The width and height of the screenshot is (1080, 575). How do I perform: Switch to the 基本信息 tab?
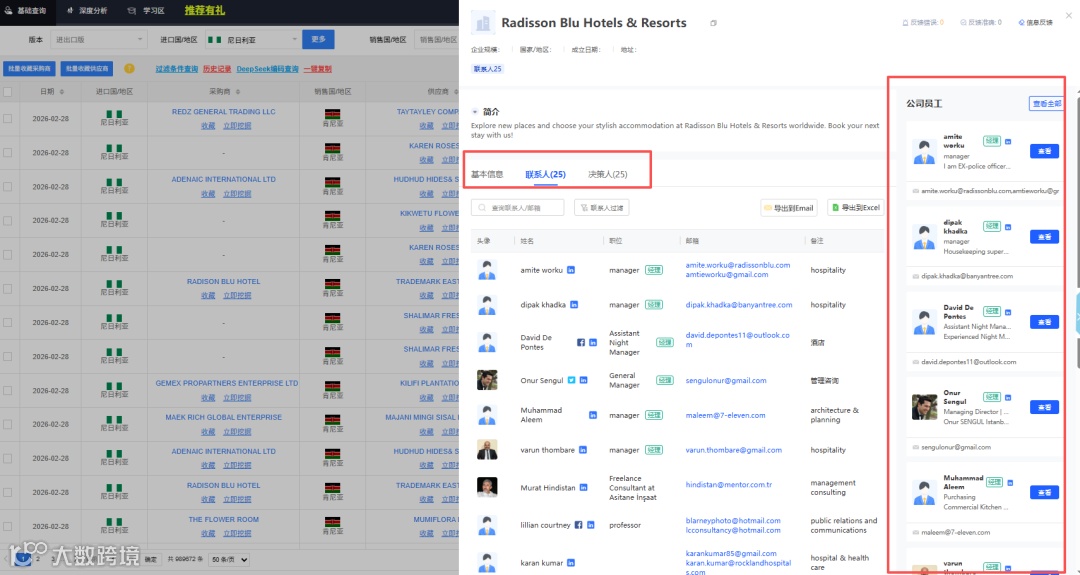pyautogui.click(x=487, y=174)
